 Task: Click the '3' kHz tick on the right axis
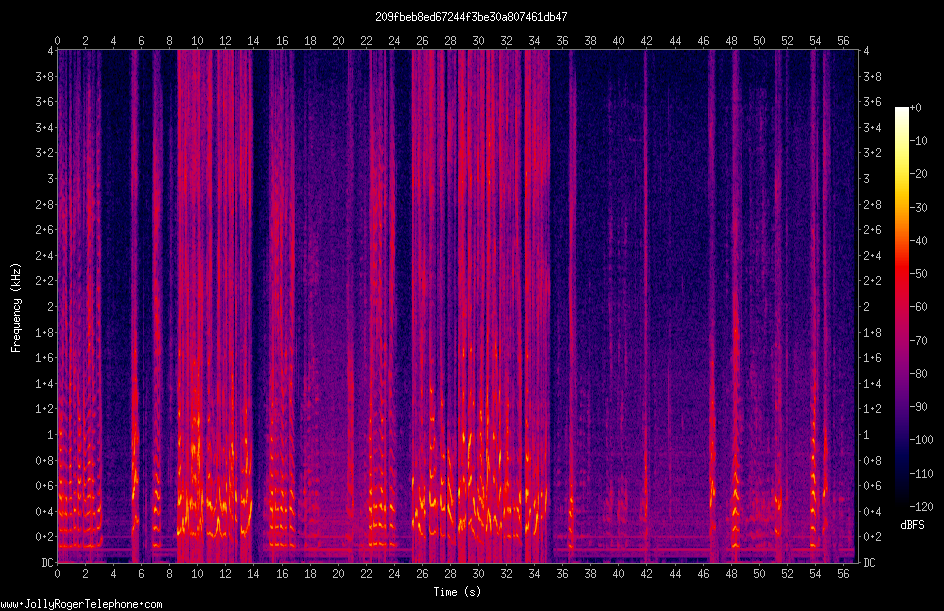pyautogui.click(x=866, y=179)
